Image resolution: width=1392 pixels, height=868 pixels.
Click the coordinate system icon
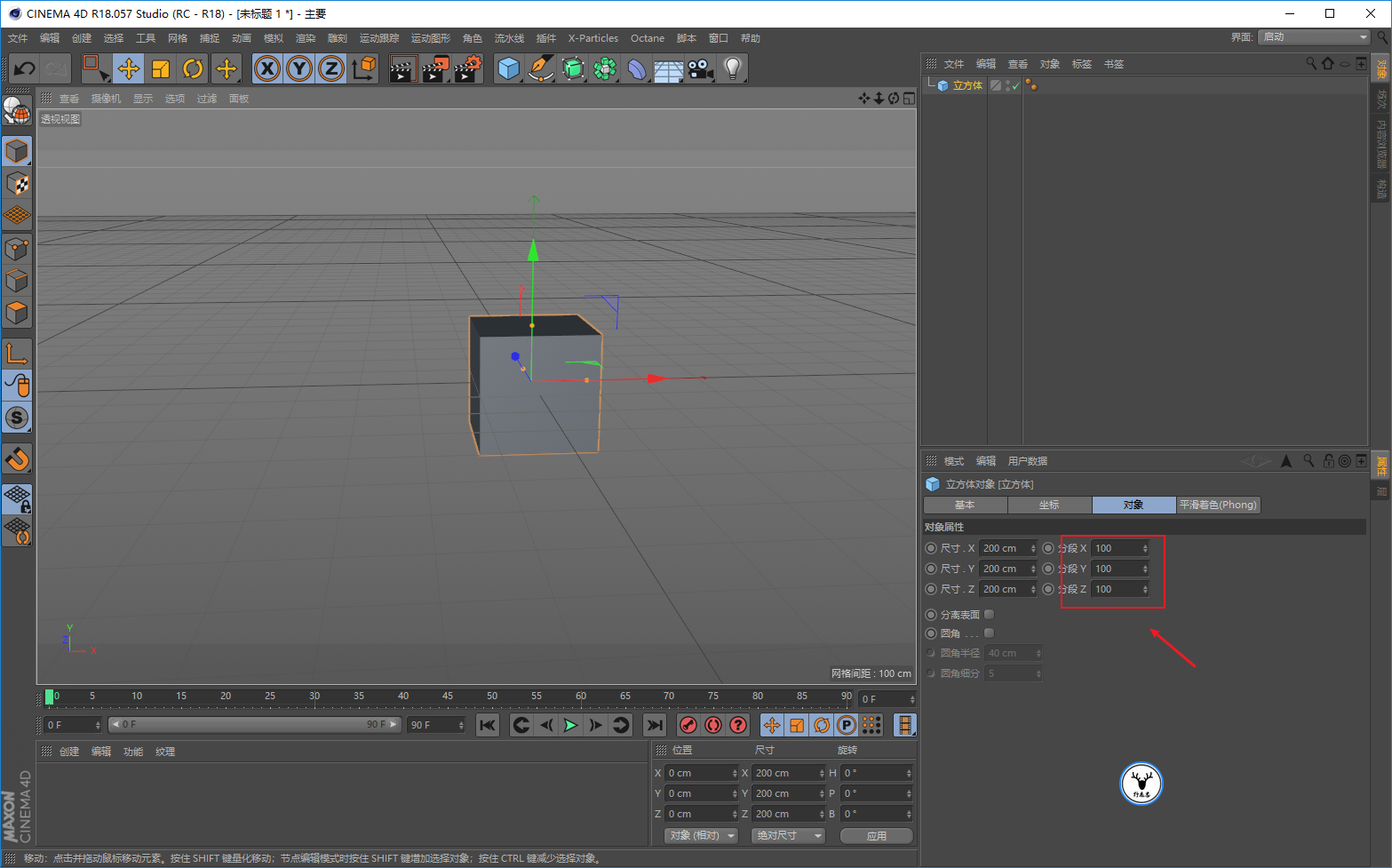363,68
